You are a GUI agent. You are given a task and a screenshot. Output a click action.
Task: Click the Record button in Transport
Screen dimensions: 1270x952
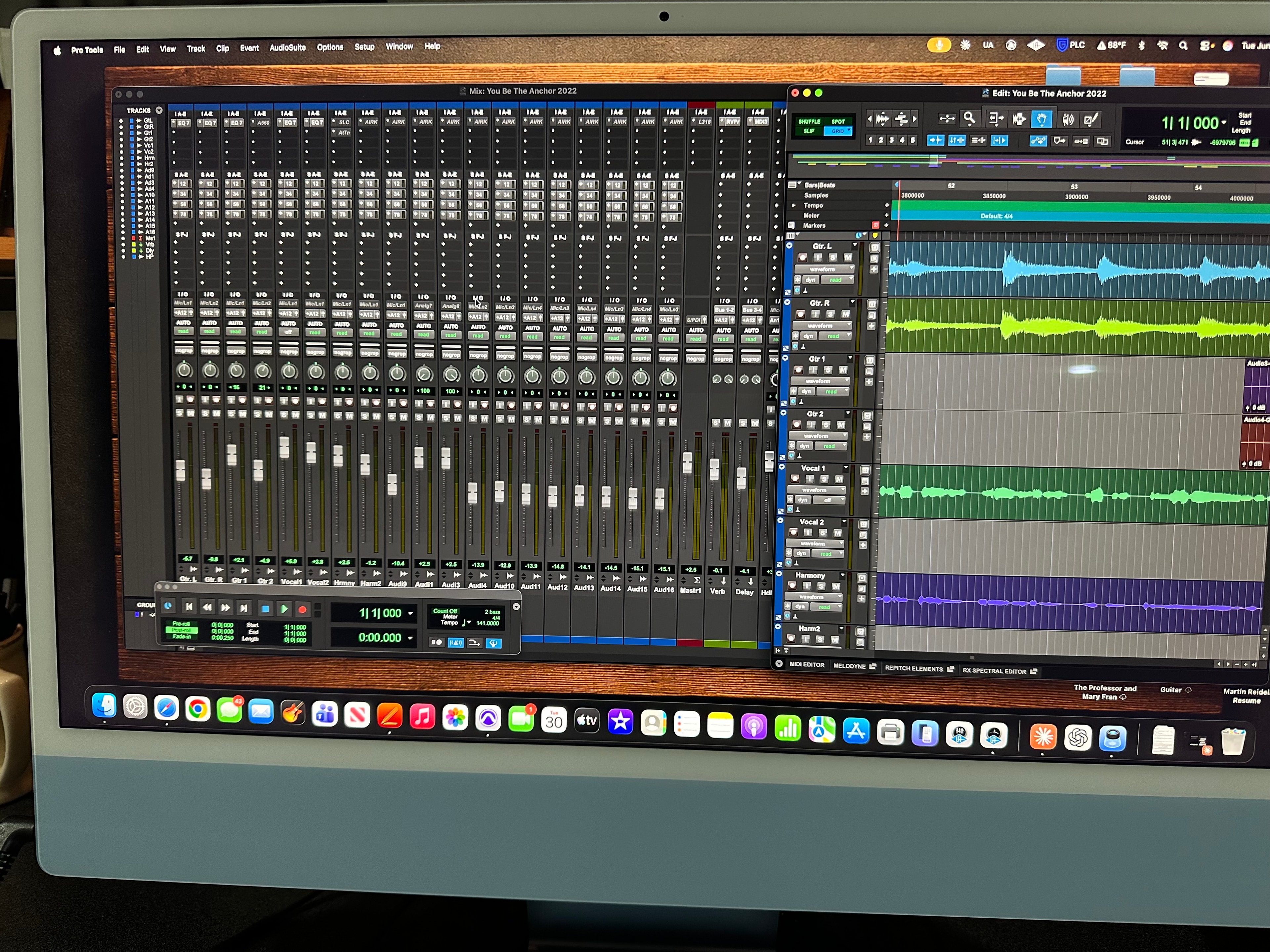click(303, 609)
